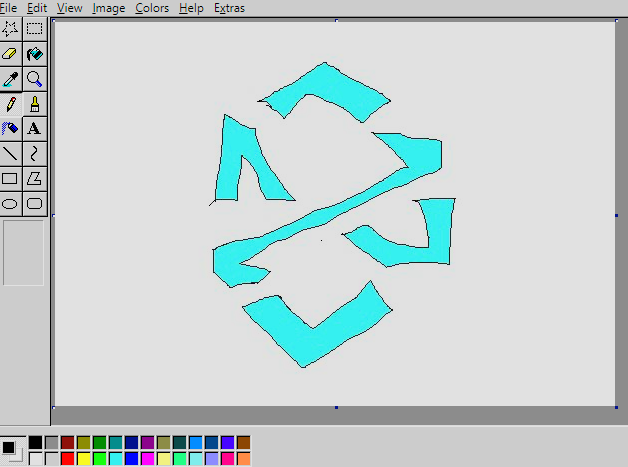The height and width of the screenshot is (467, 628).
Task: Pick the navy blue swatch
Action: (131, 443)
